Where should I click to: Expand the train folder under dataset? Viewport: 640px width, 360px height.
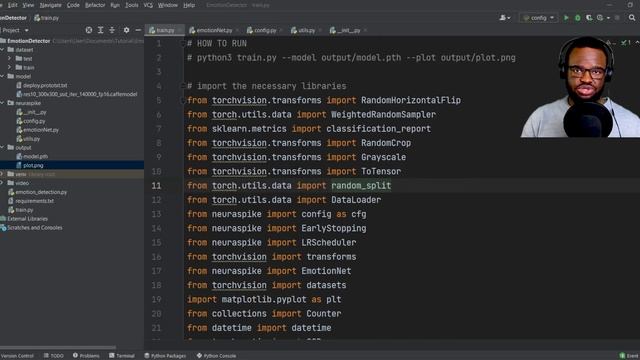click(9, 67)
